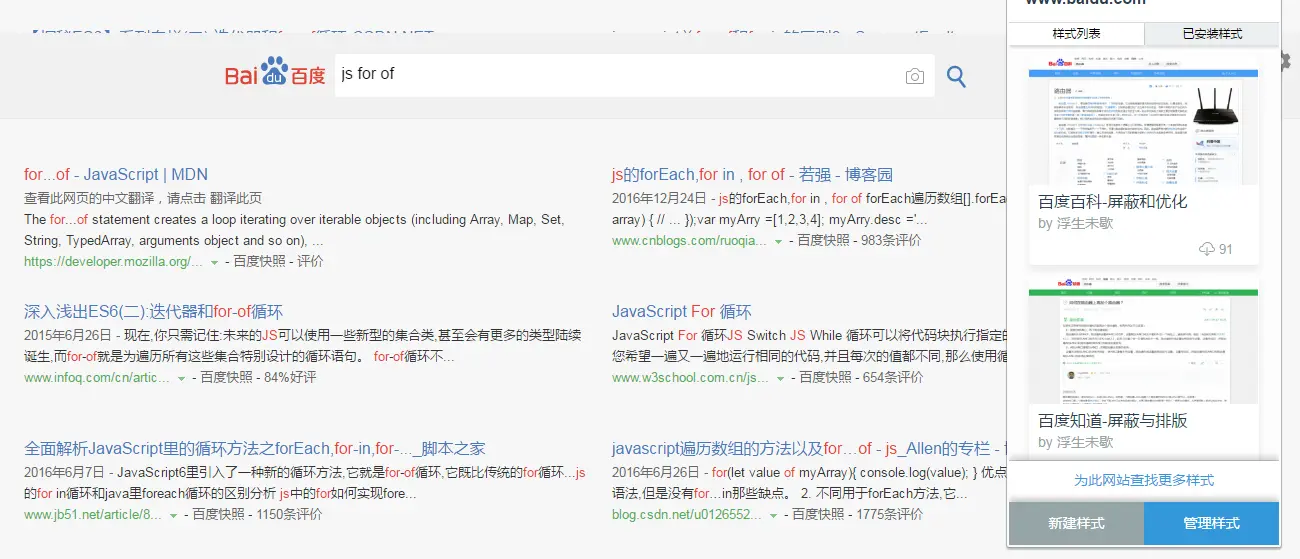Expand dropdown arrow next to www.w3school.com.cn URL
This screenshot has width=1300, height=559.
[x=780, y=379]
